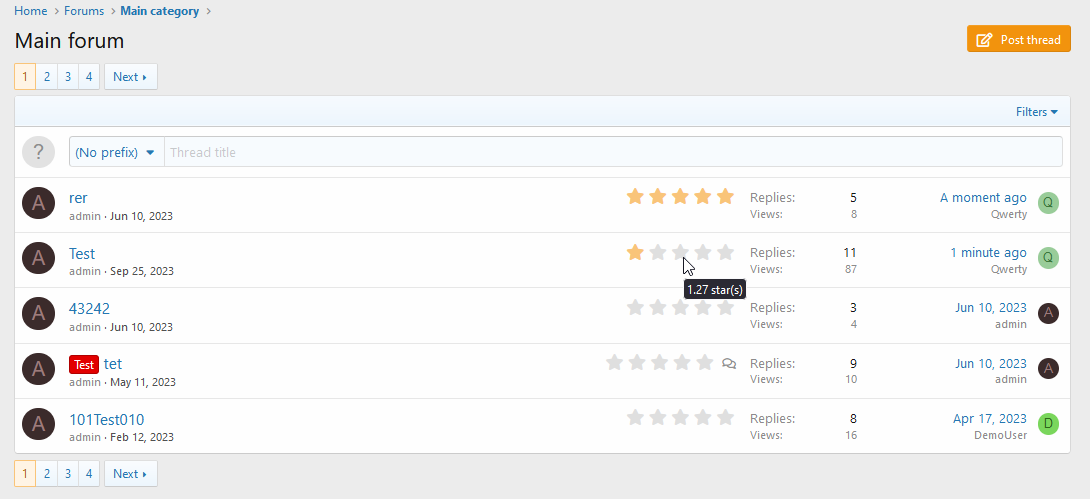The width and height of the screenshot is (1090, 499).
Task: Click admin avatar on Test thread
Action: (38, 259)
